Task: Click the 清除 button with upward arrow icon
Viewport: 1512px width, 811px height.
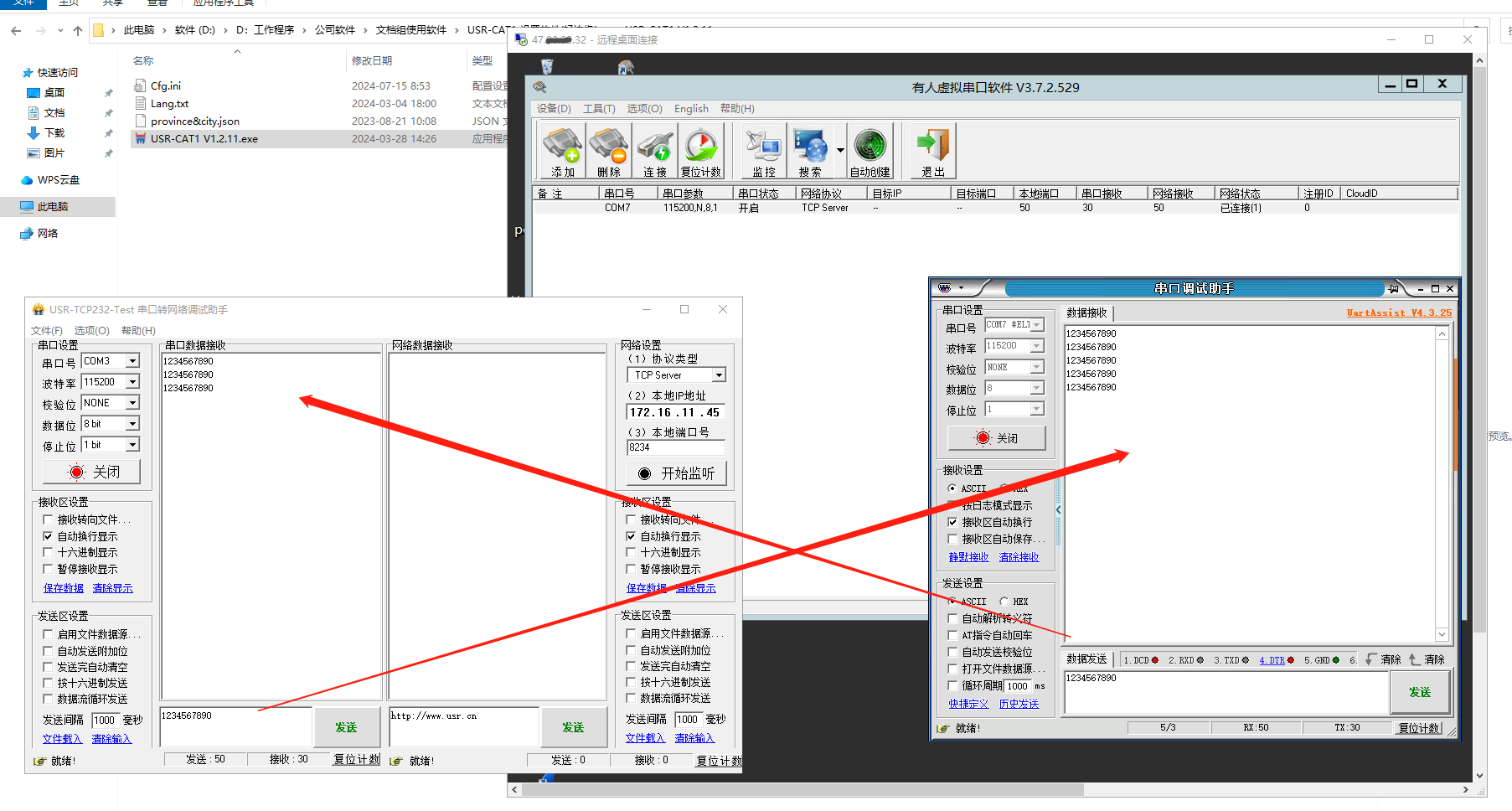Action: click(1427, 659)
